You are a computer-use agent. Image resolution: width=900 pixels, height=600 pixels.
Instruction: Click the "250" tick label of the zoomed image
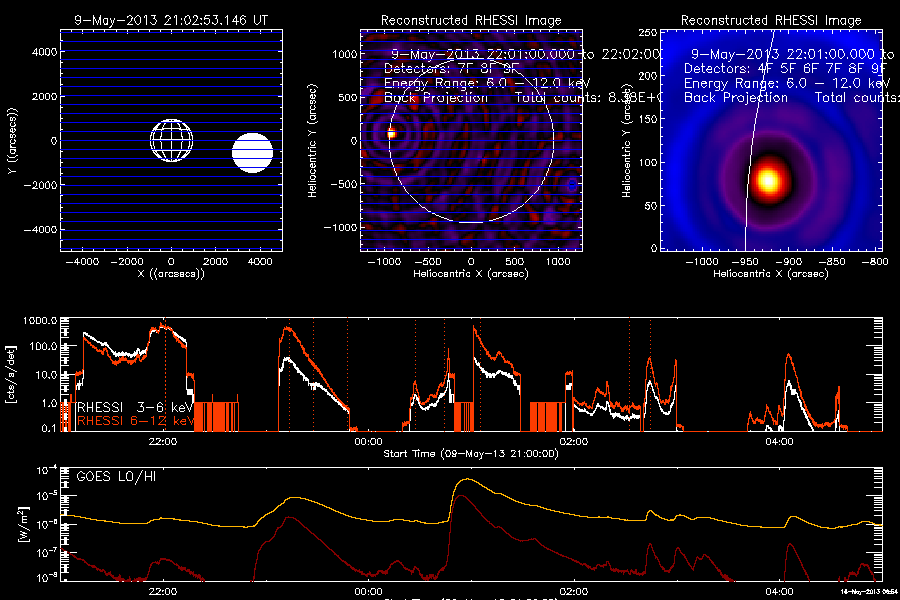coord(647,33)
